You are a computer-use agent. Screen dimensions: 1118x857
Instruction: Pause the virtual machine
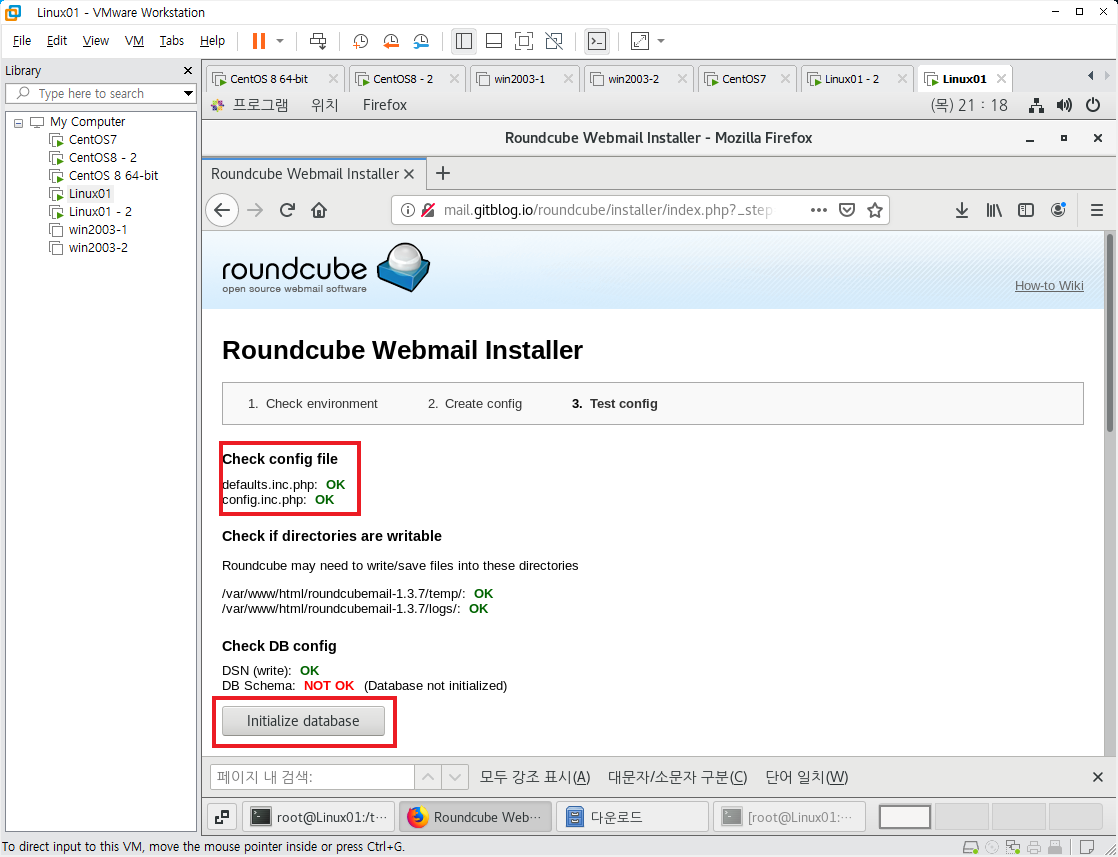[259, 41]
